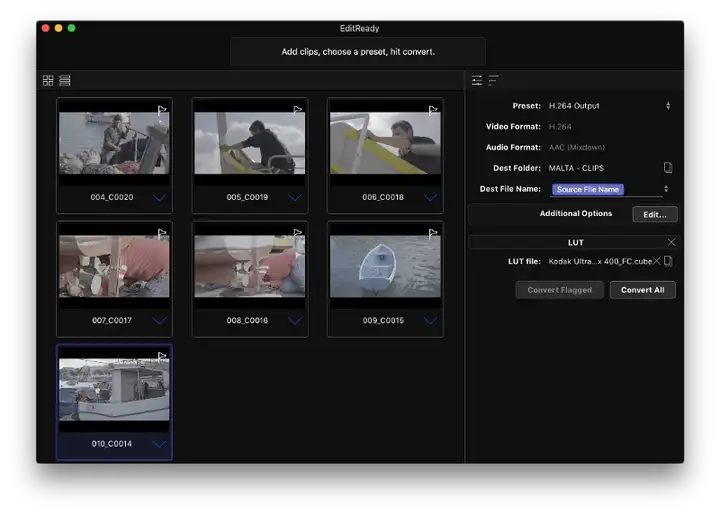Flag clip 004_C0020 for conversion
720x515 pixels.
pyautogui.click(x=162, y=110)
